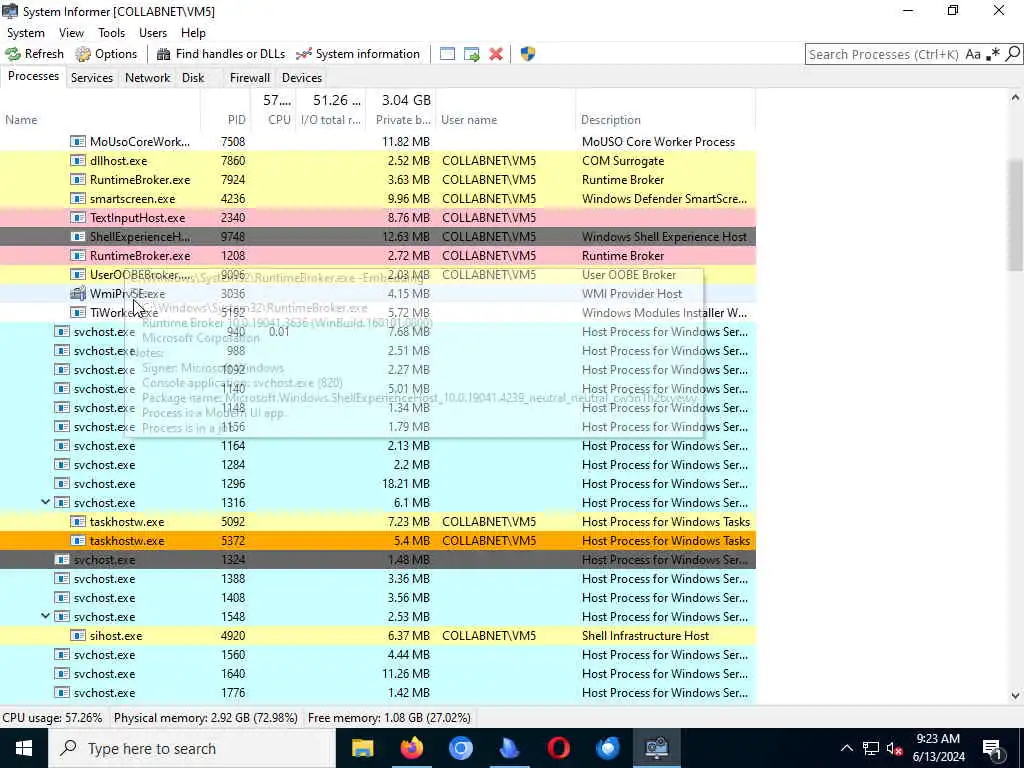Open Windows Start menu
This screenshot has width=1024, height=768.
click(x=24, y=748)
